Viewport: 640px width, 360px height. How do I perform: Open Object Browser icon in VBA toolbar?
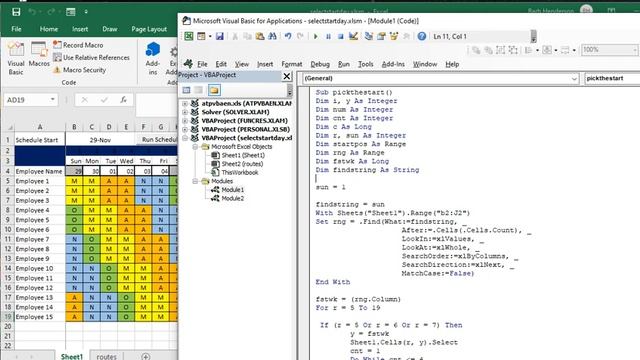pos(394,36)
